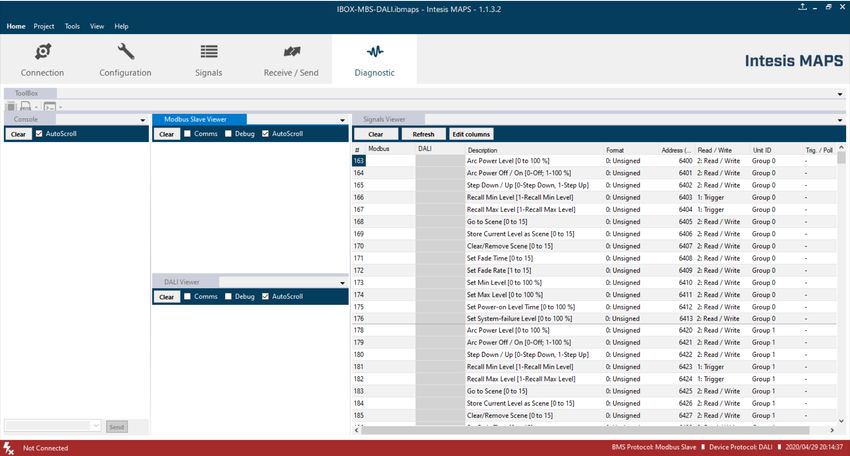This screenshot has height=456, width=850.
Task: Select the ToolBox tab
Action: tap(29, 93)
